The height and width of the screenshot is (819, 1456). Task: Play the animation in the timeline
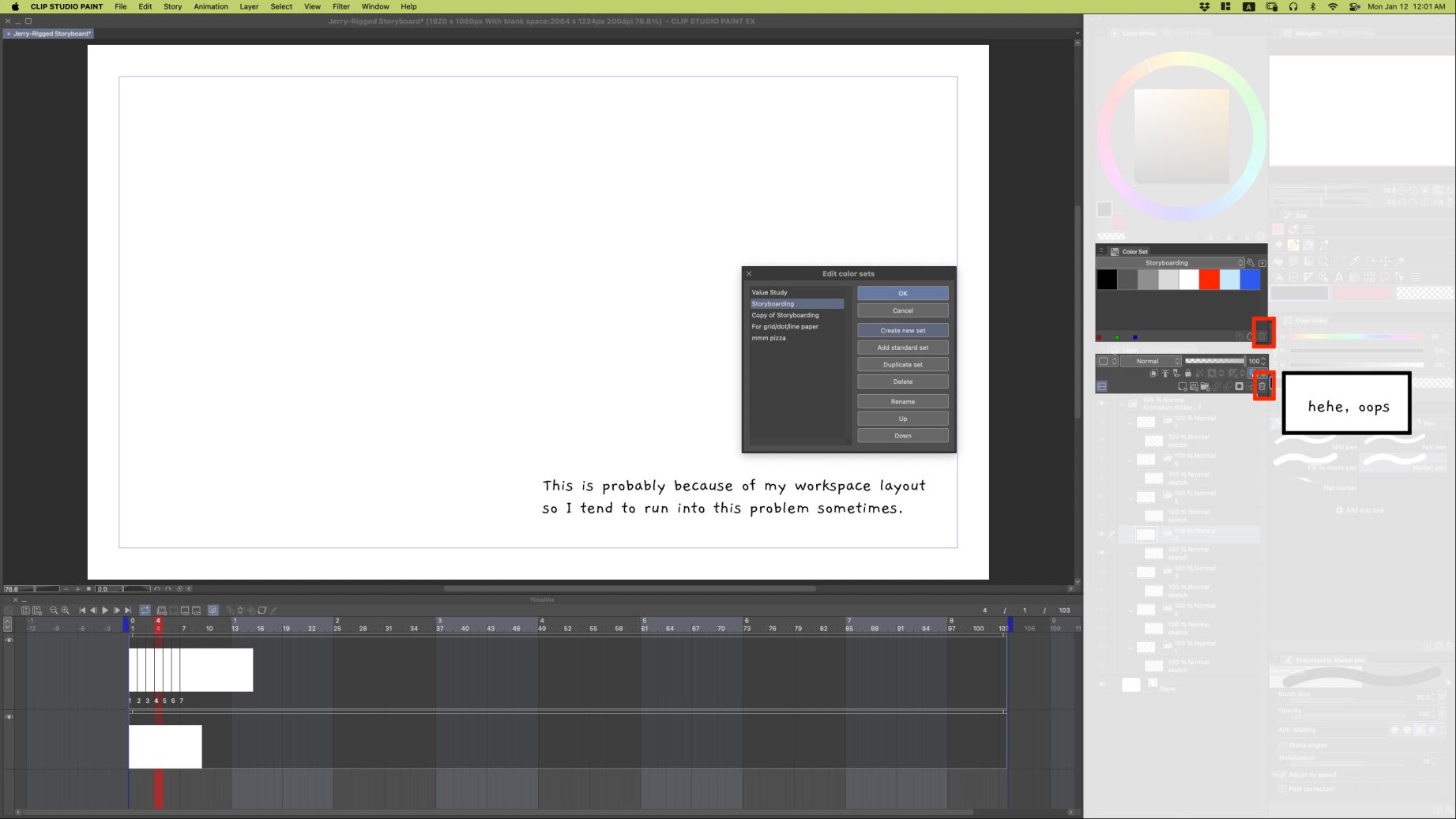(x=105, y=610)
